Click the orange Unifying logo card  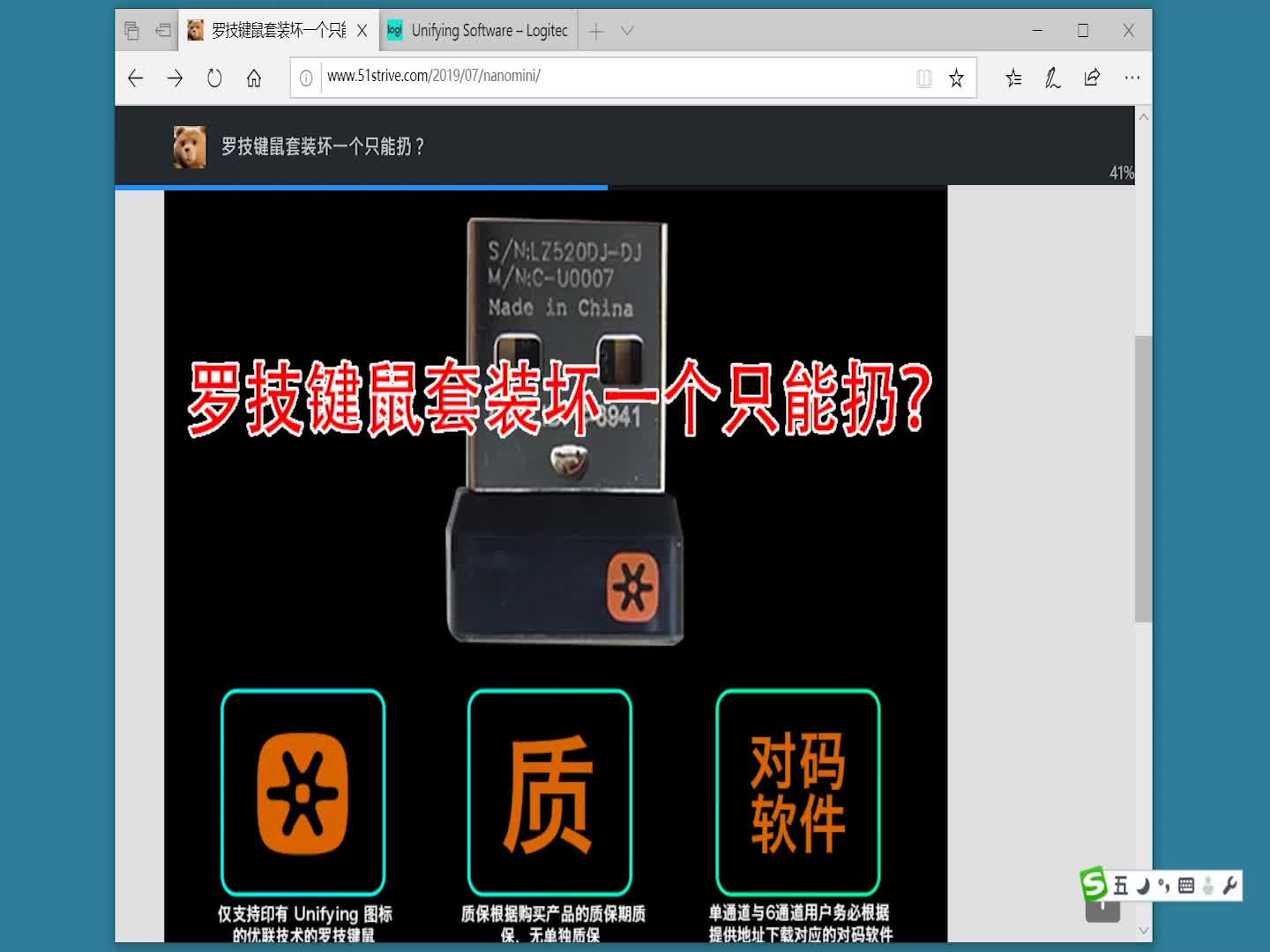(303, 792)
